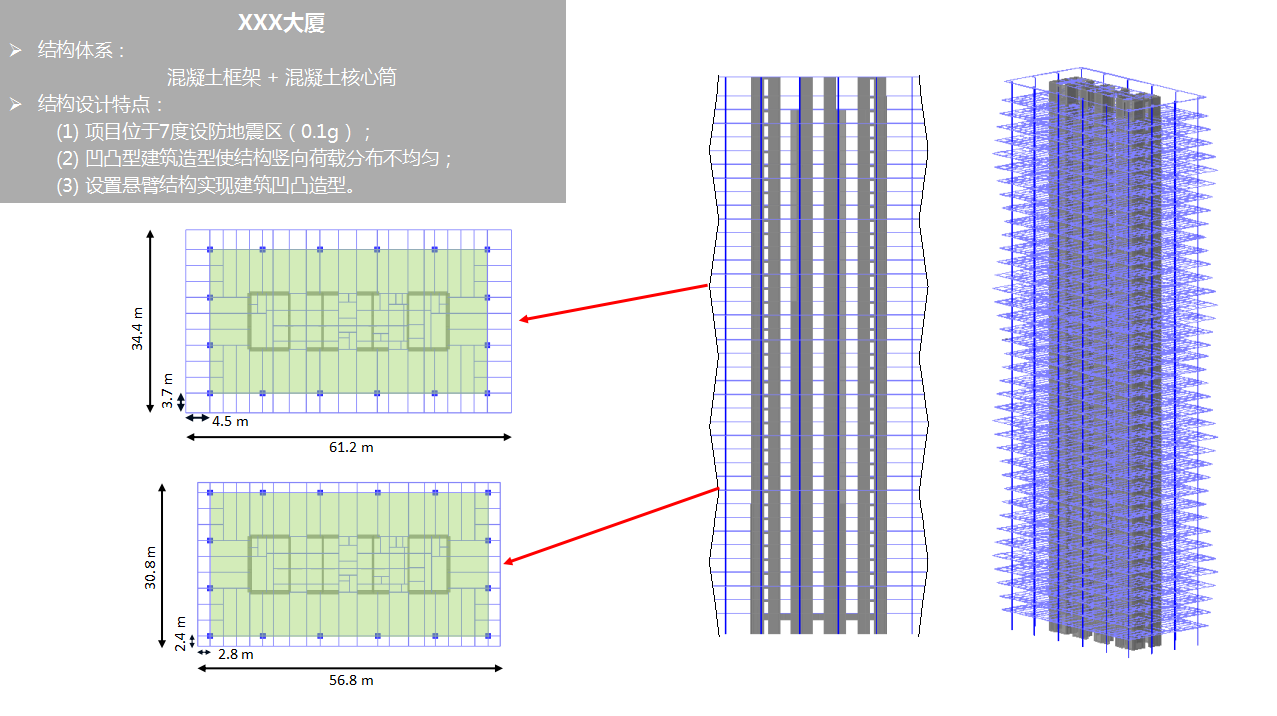Click the heading 结构体系：

pos(82,50)
